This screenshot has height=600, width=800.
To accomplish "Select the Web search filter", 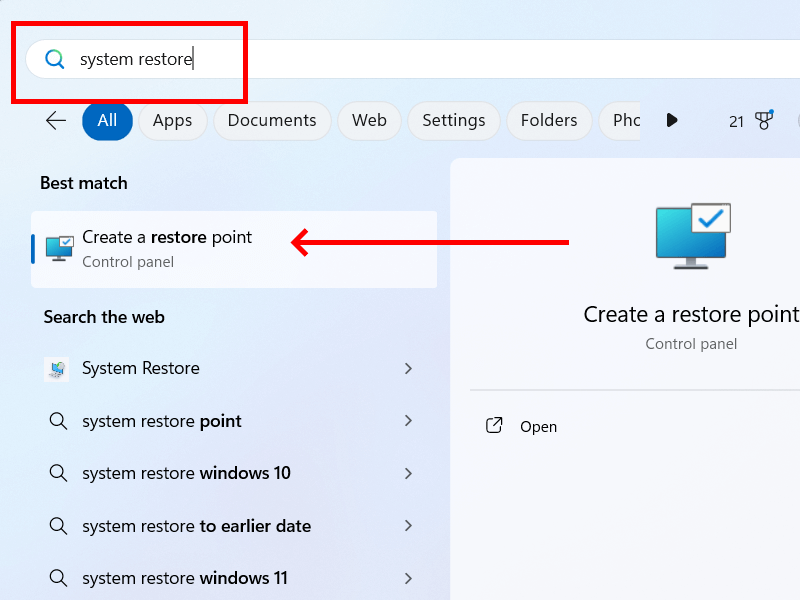I will pyautogui.click(x=369, y=120).
